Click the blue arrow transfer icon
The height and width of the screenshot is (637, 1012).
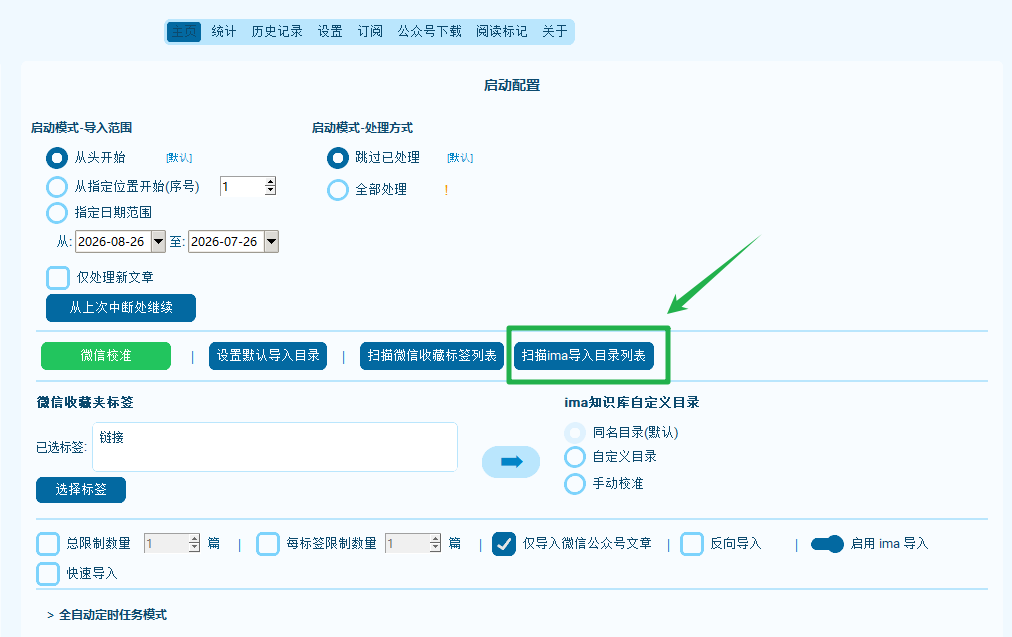[x=511, y=461]
